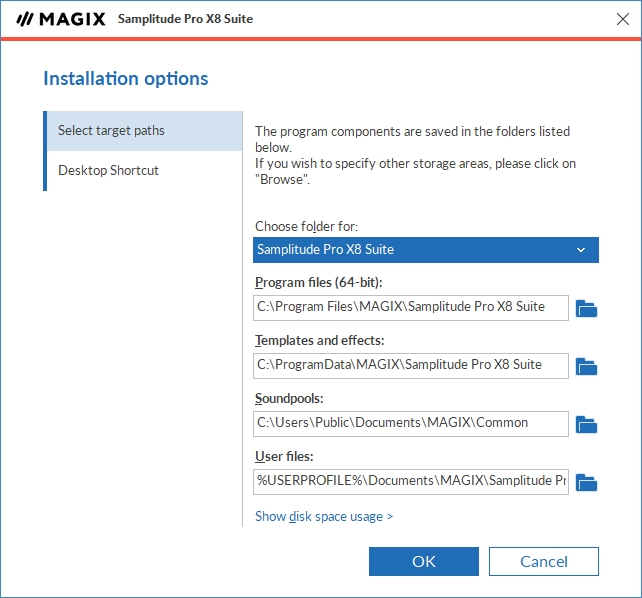Close the installer window
The width and height of the screenshot is (642, 598).
[x=622, y=19]
